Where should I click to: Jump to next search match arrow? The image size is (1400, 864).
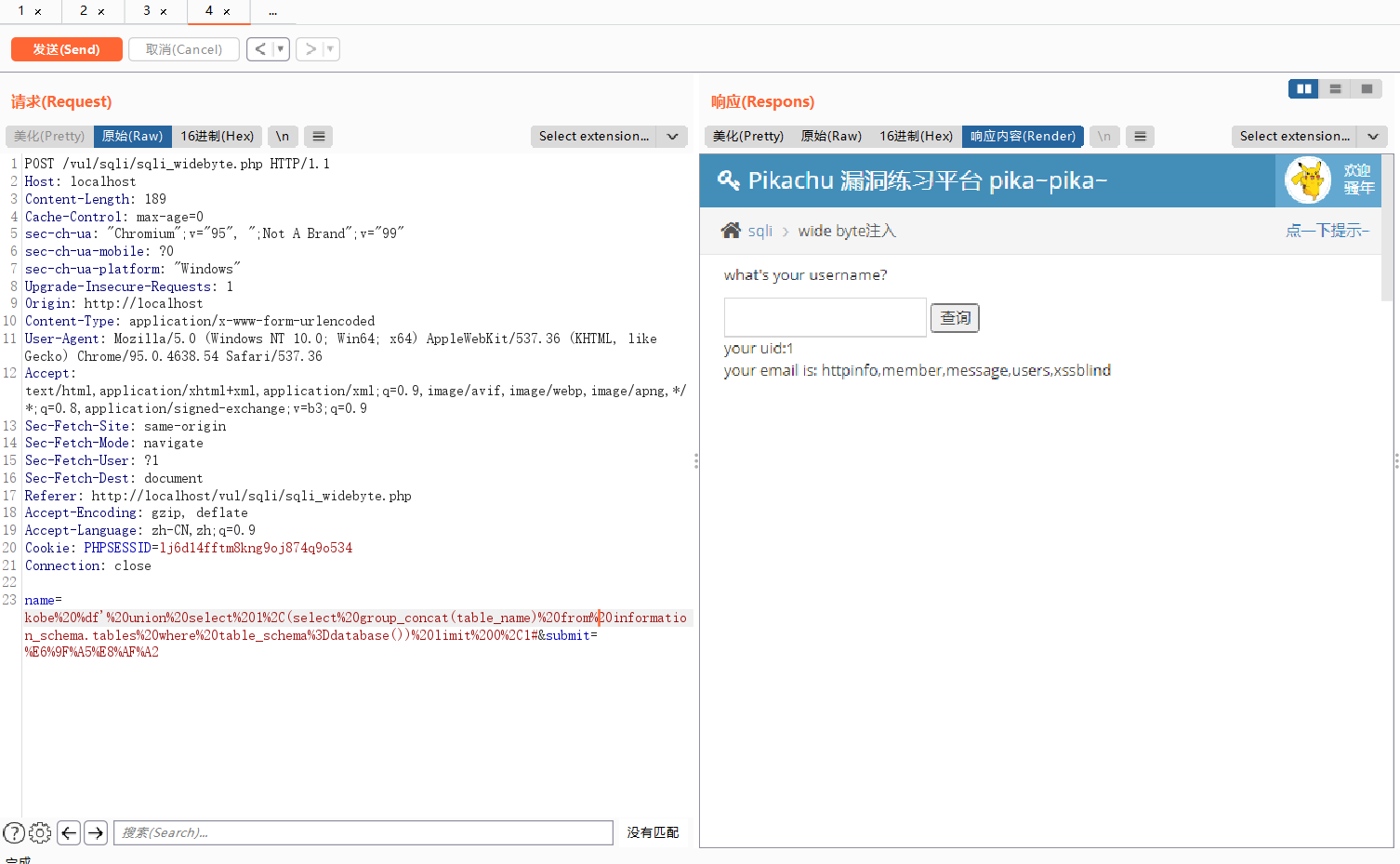click(96, 832)
